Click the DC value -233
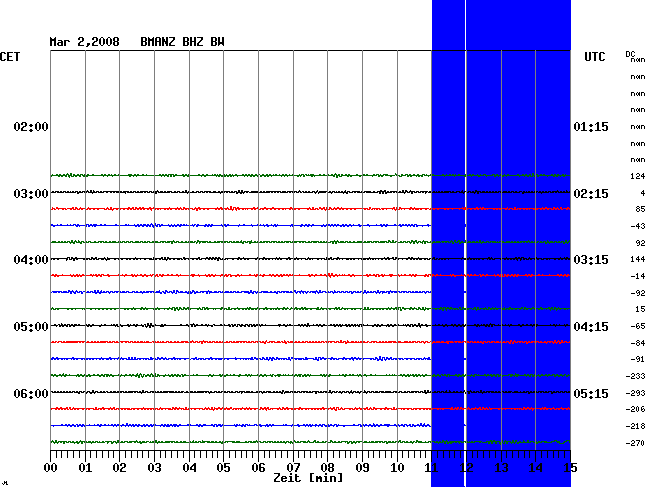Screen dimensions: 650x494 (635, 376)
